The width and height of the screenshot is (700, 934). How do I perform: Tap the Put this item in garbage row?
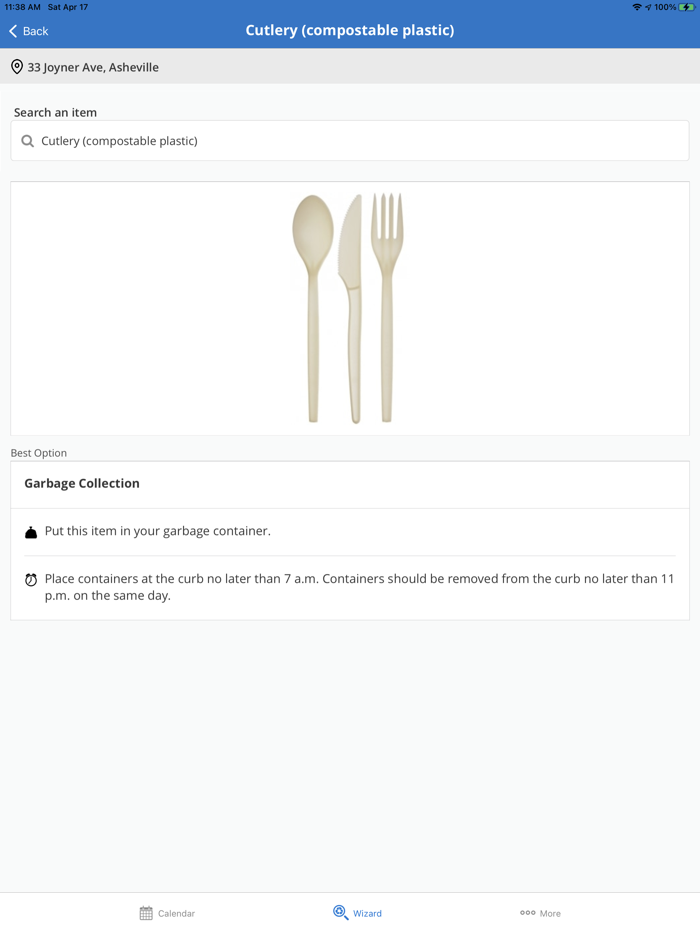[350, 531]
